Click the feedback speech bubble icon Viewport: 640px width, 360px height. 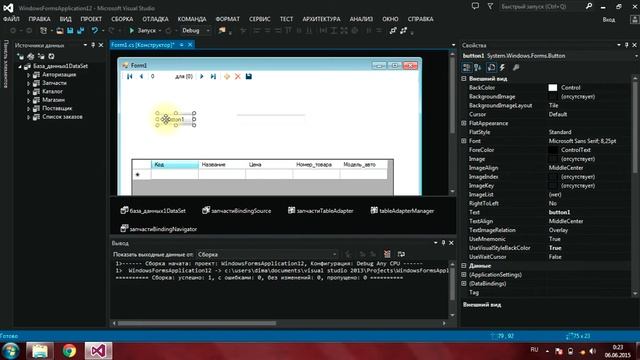click(x=475, y=6)
